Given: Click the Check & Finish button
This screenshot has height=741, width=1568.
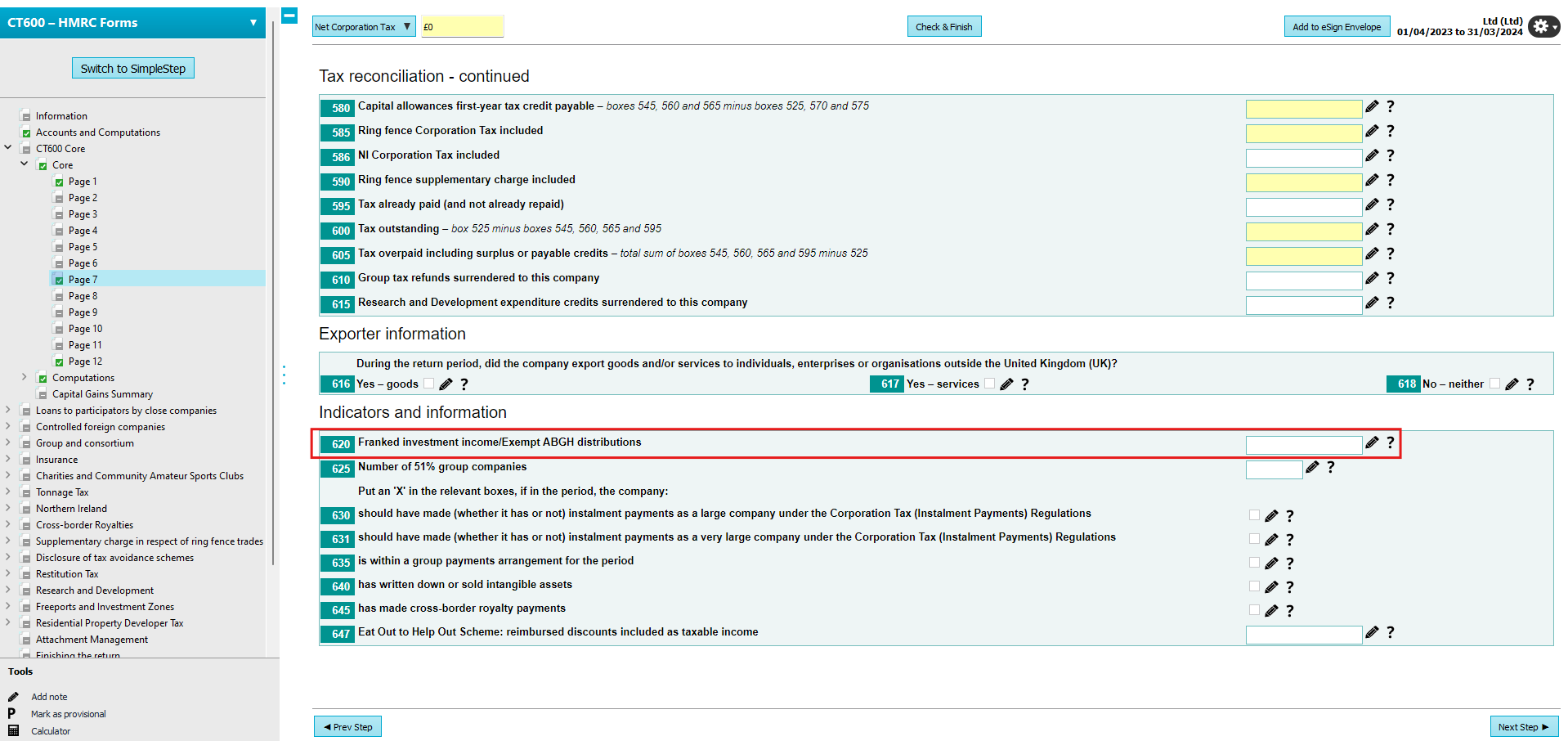Looking at the screenshot, I should (x=943, y=27).
